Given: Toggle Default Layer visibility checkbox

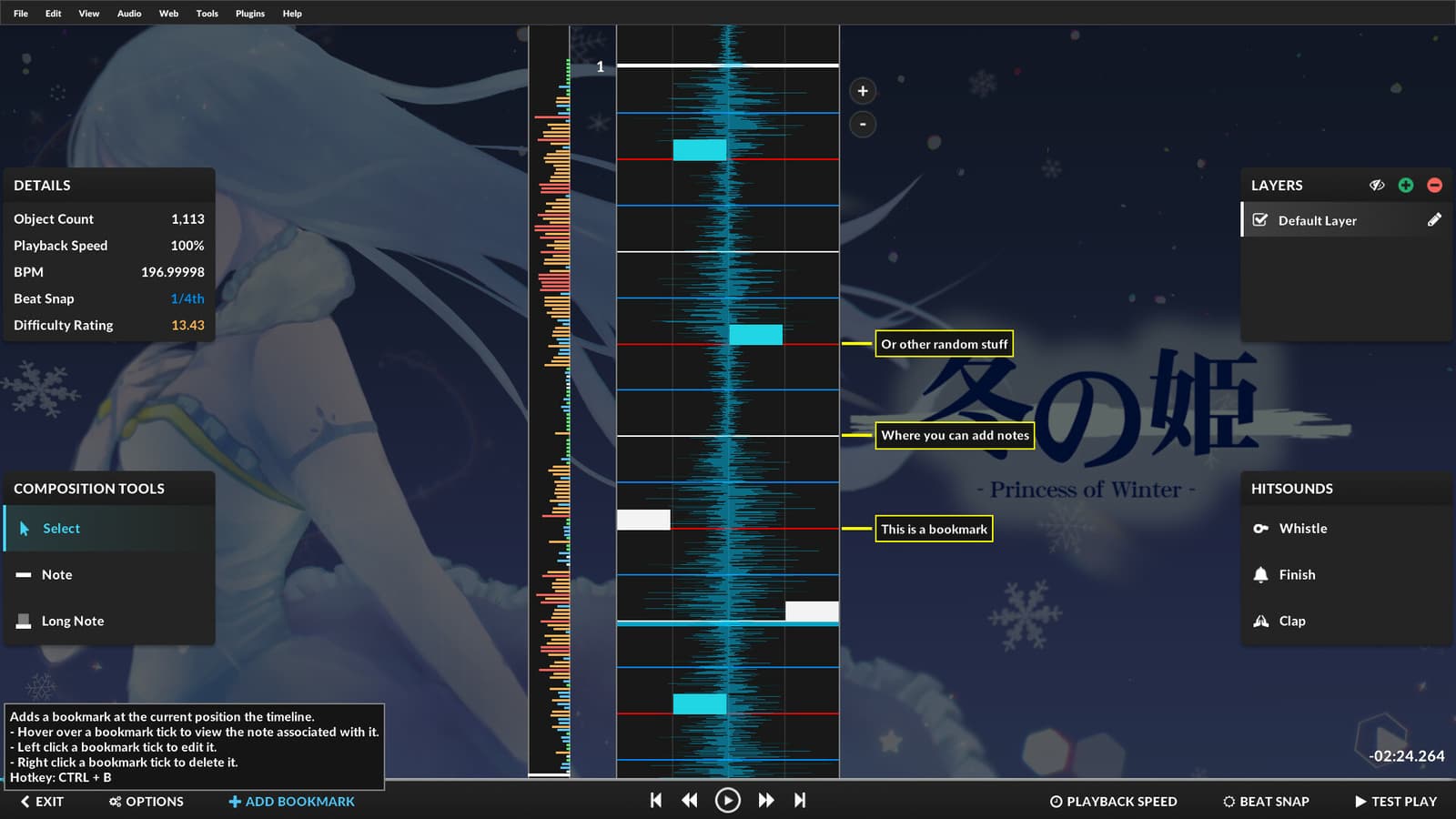Looking at the screenshot, I should point(1260,219).
